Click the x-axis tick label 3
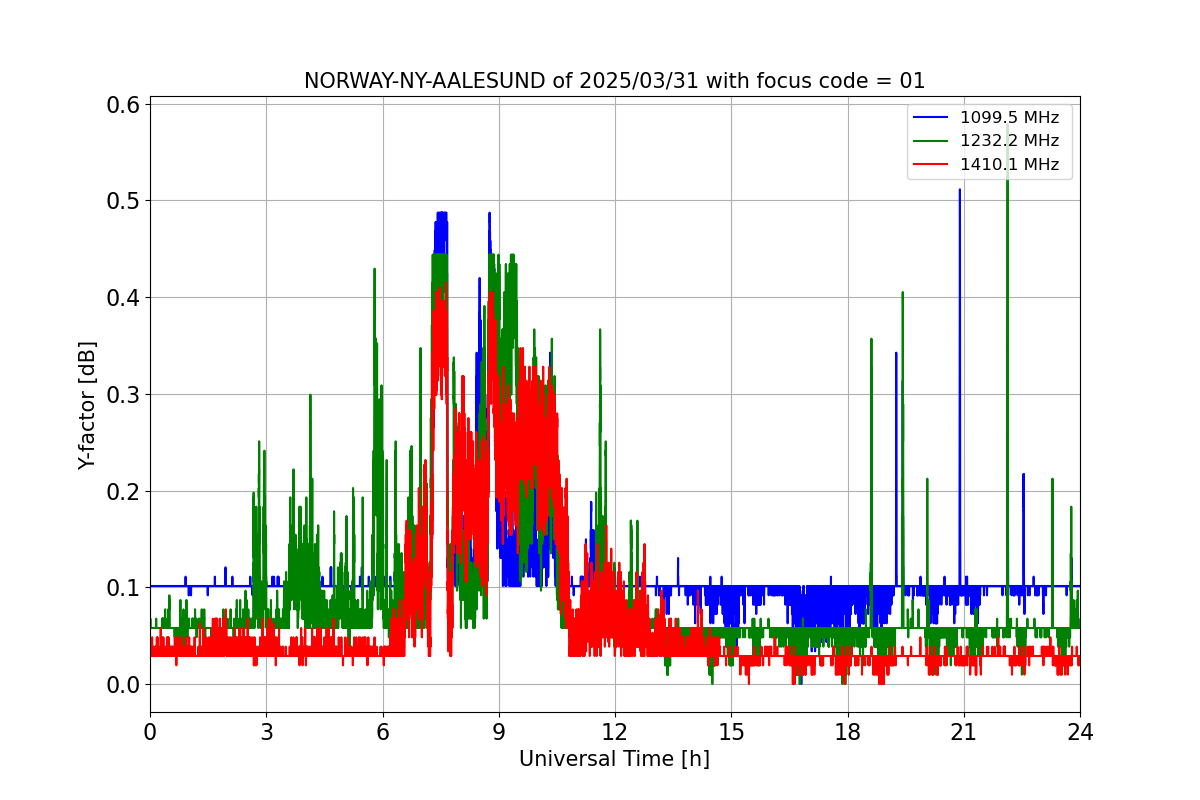Image resolution: width=1200 pixels, height=800 pixels. (x=266, y=731)
